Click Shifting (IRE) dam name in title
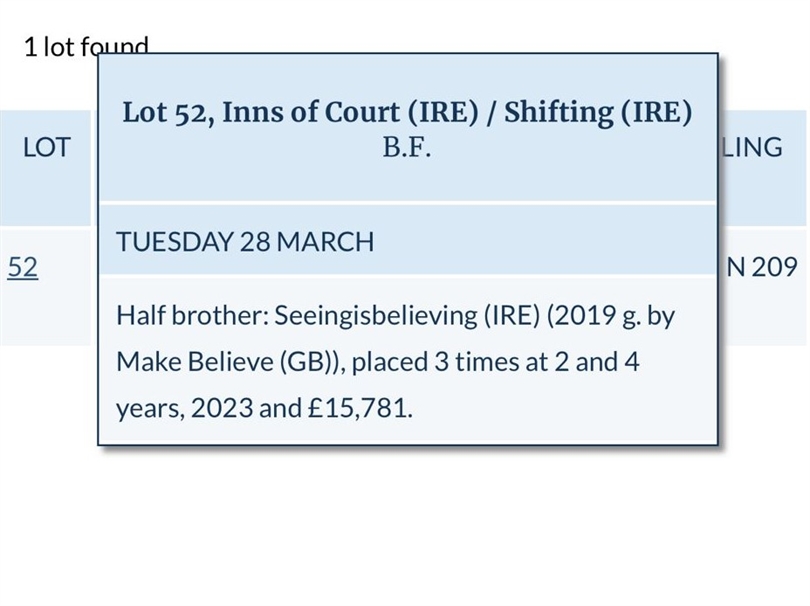 [598, 112]
